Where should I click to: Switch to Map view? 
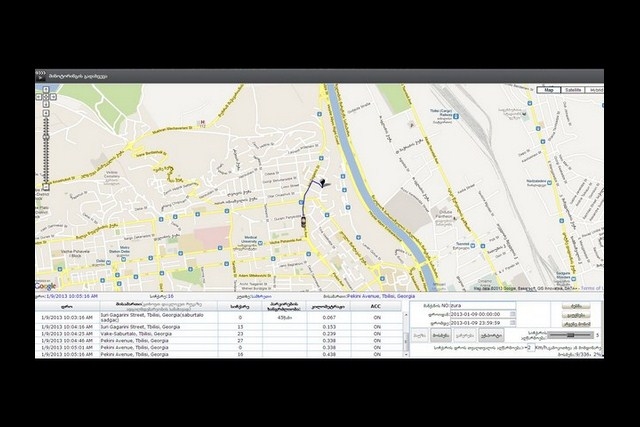pyautogui.click(x=549, y=90)
